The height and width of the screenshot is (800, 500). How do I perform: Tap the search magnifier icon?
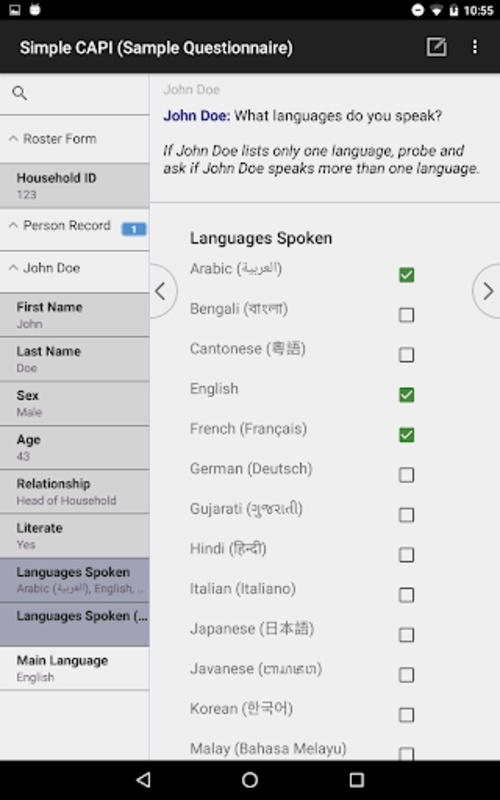click(19, 93)
